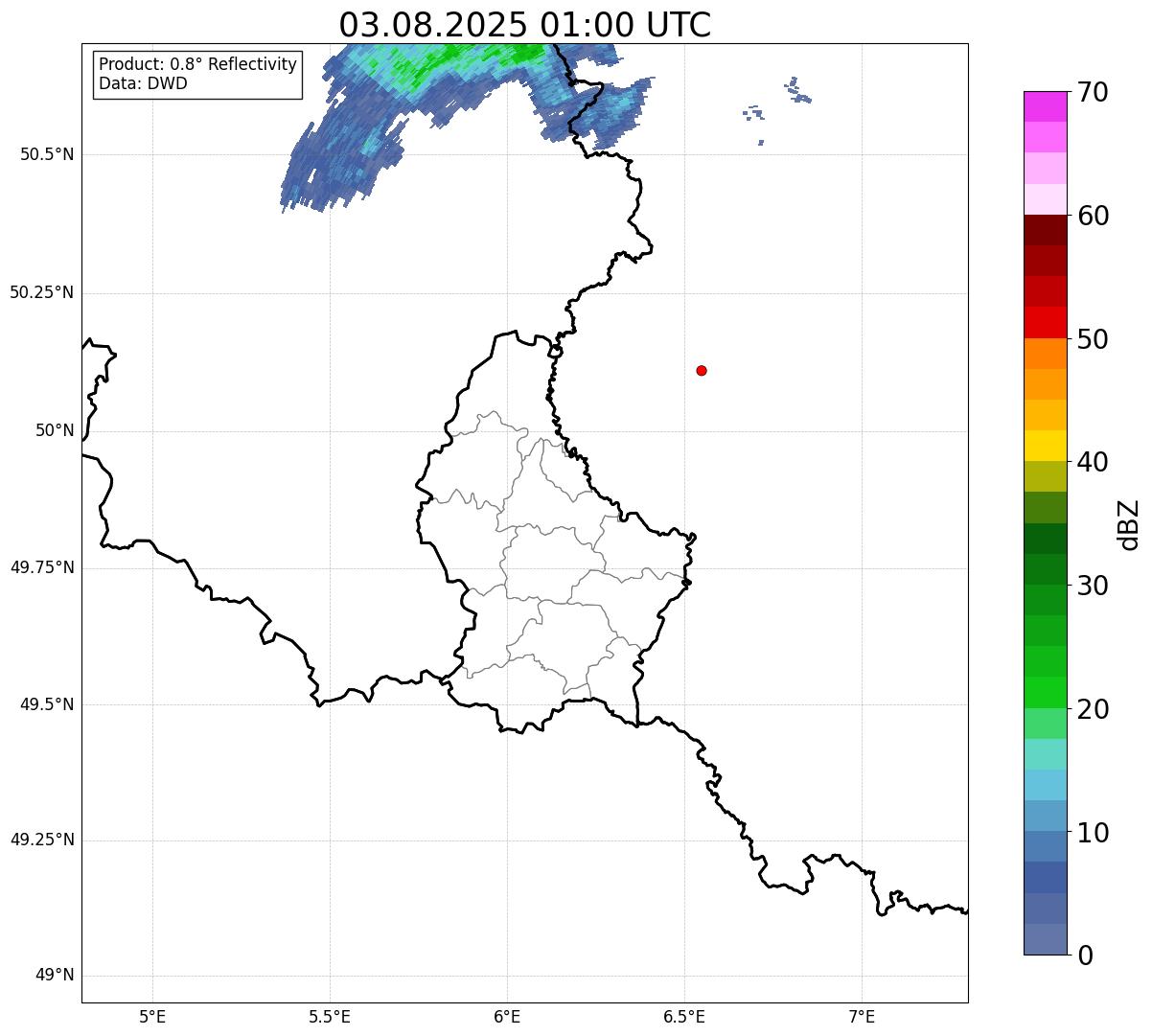
Task: Click the latitude label "49.25°N"
Action: coord(42,840)
